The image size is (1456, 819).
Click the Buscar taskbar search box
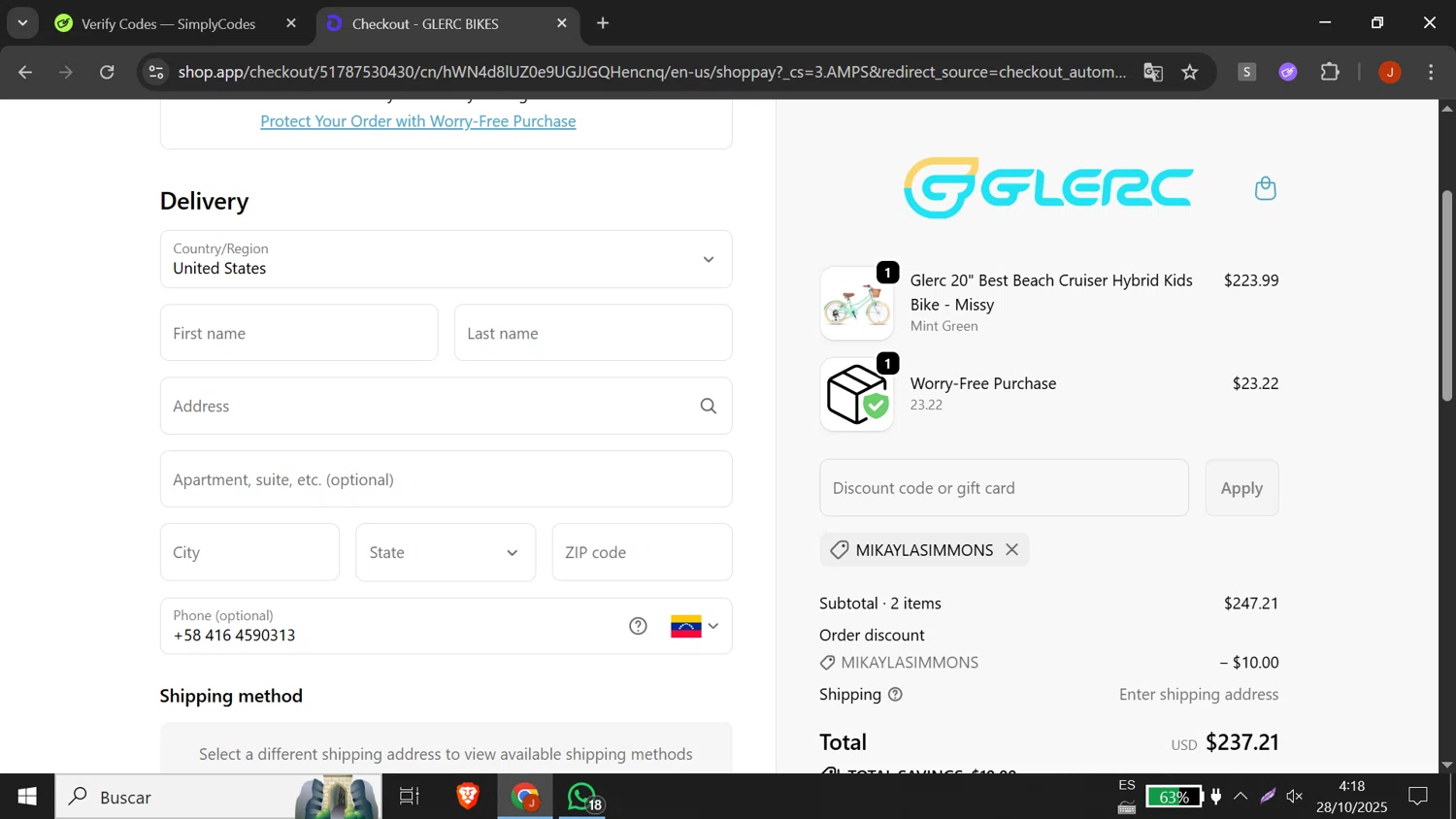click(x=218, y=797)
